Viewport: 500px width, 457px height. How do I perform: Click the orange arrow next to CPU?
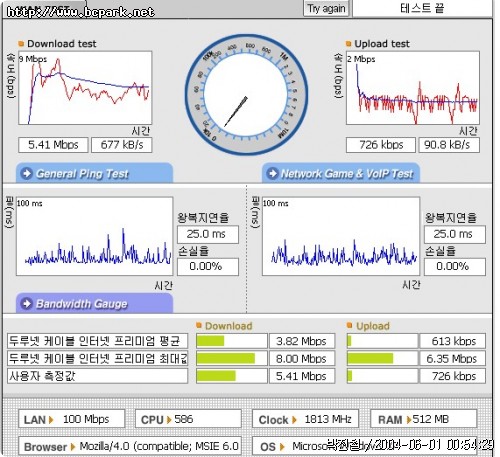tap(169, 420)
